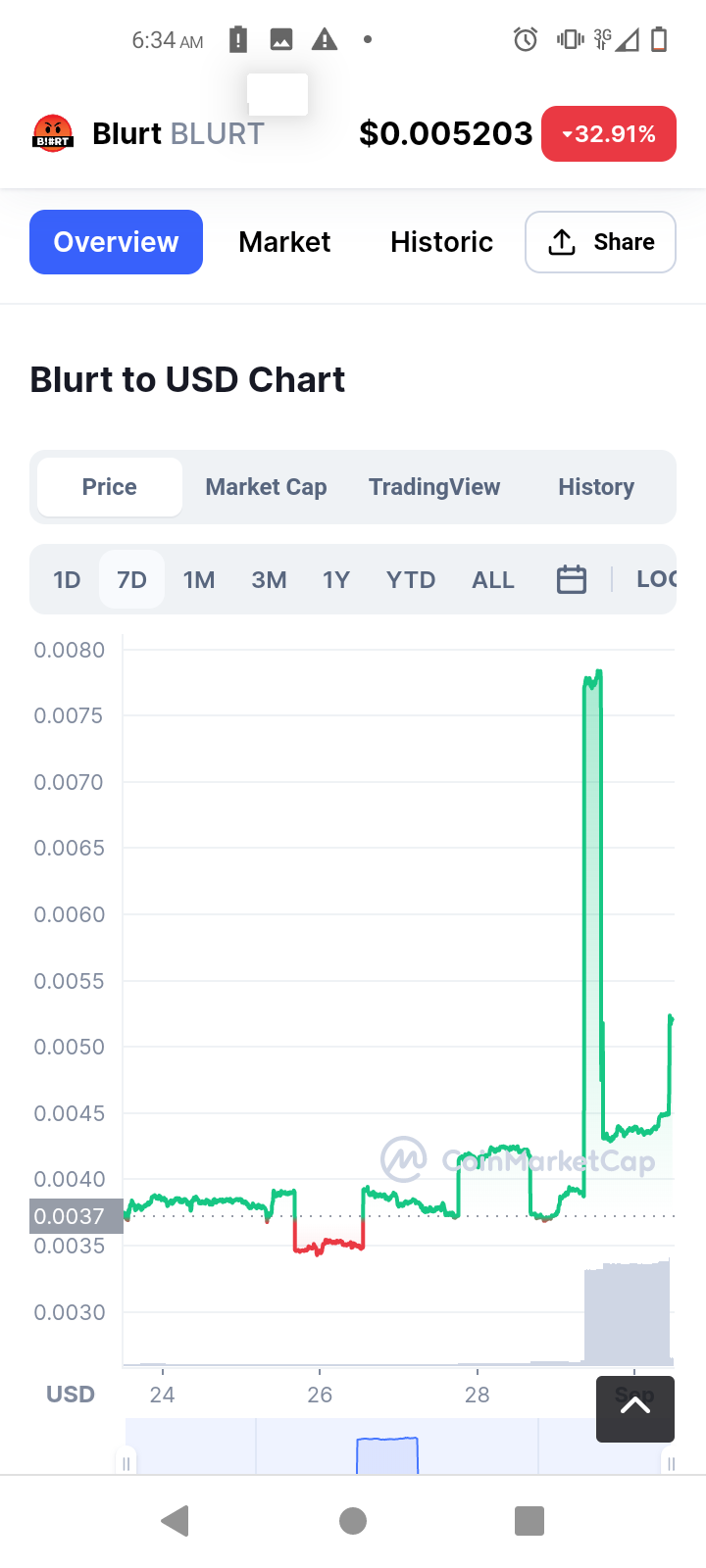Tap the red -32.91% change badge

[608, 133]
